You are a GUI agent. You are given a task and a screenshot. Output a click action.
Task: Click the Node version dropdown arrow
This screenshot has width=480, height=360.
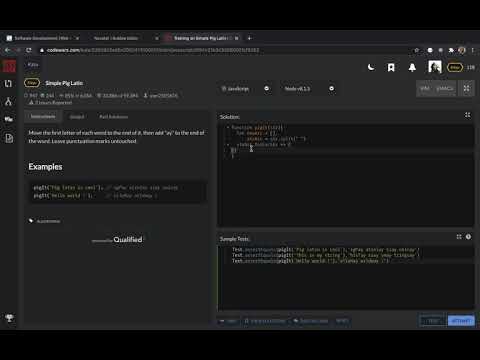coord(332,89)
